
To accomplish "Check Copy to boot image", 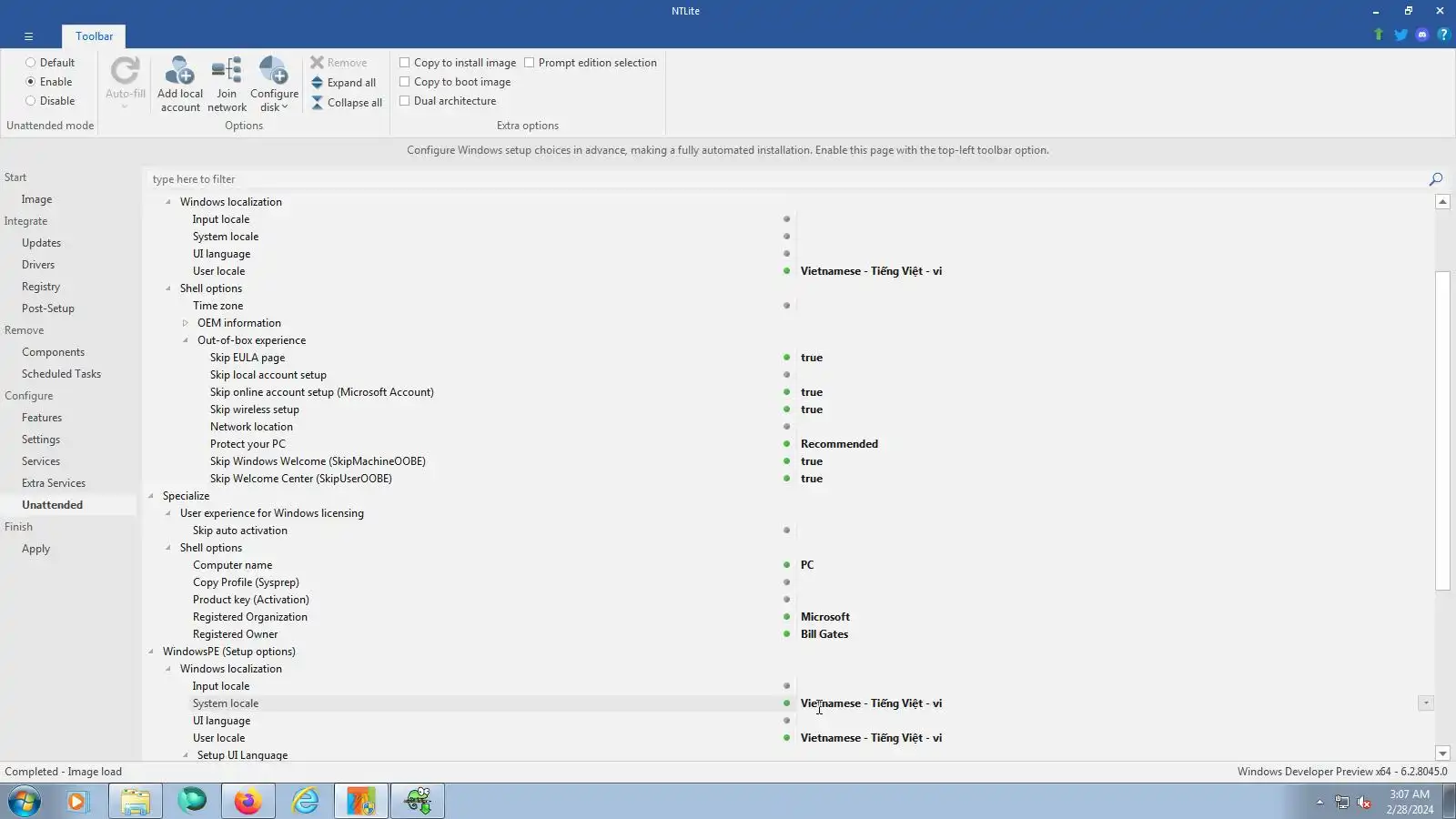I will (405, 82).
